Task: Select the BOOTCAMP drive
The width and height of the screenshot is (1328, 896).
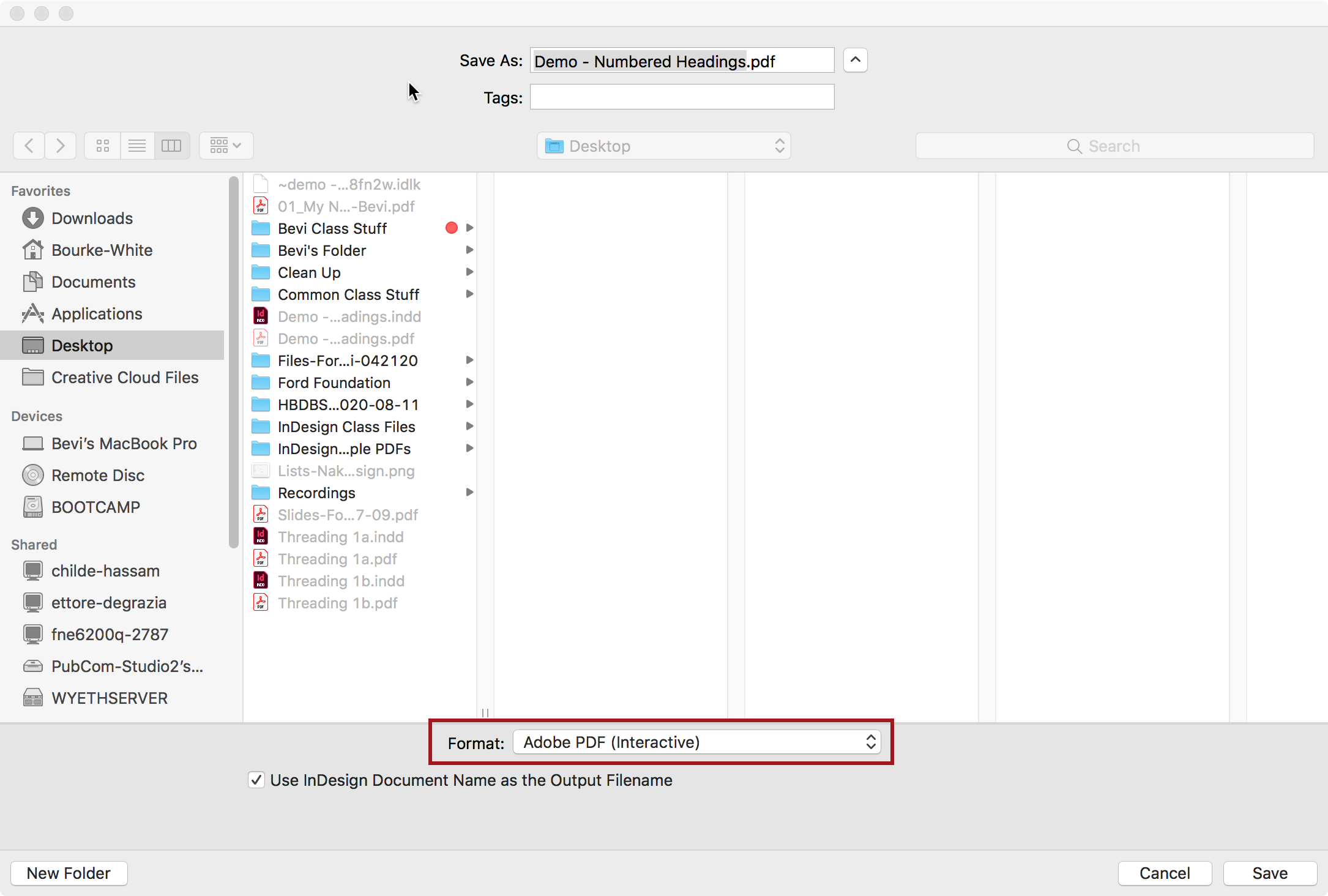Action: pyautogui.click(x=95, y=507)
